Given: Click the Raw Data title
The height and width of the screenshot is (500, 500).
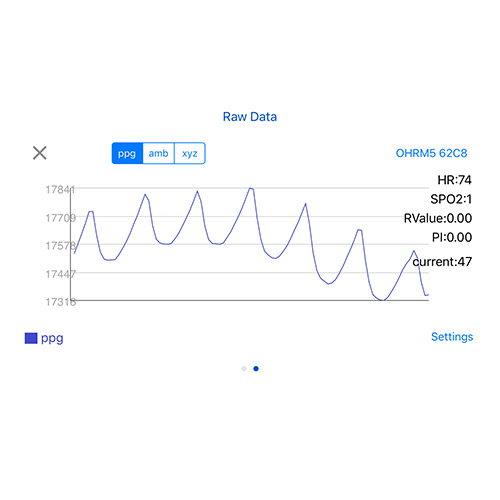Looking at the screenshot, I should pyautogui.click(x=250, y=117).
